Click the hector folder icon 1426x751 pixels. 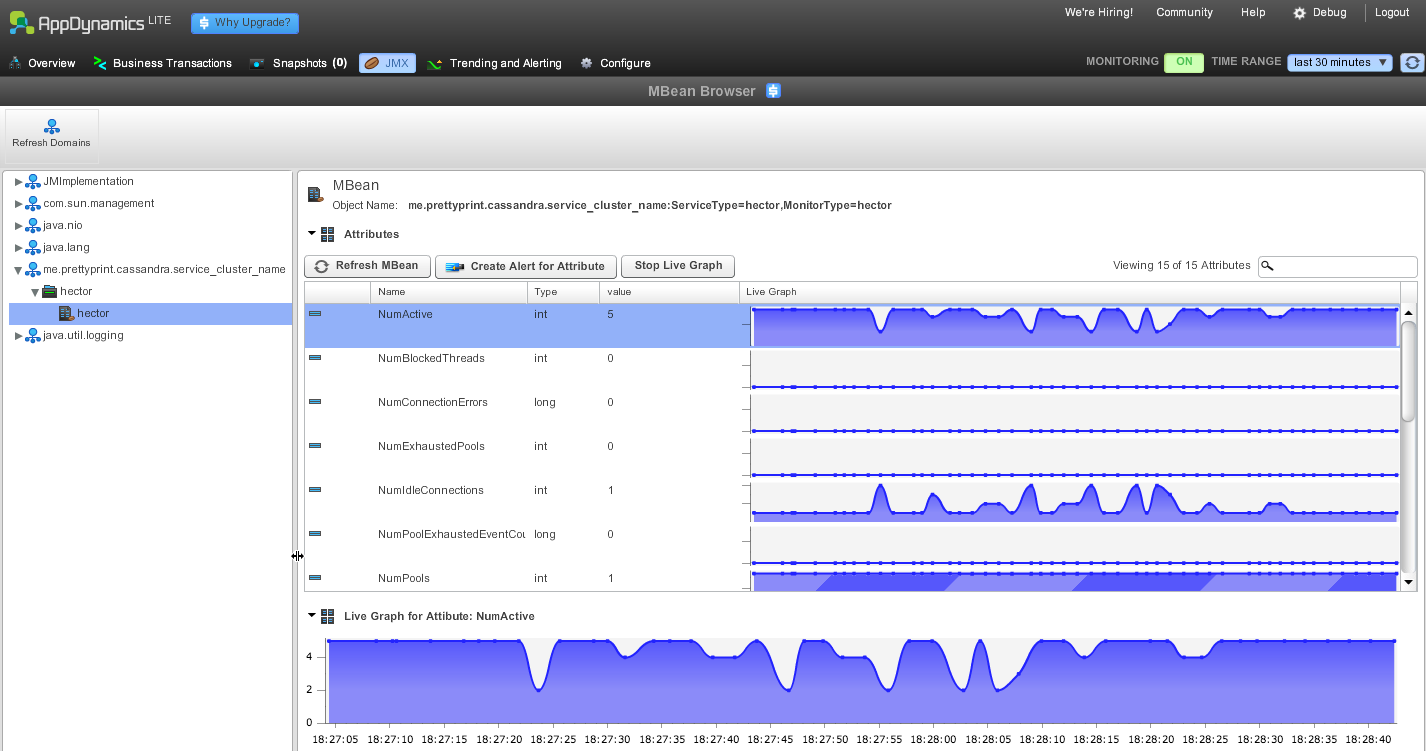(x=49, y=292)
